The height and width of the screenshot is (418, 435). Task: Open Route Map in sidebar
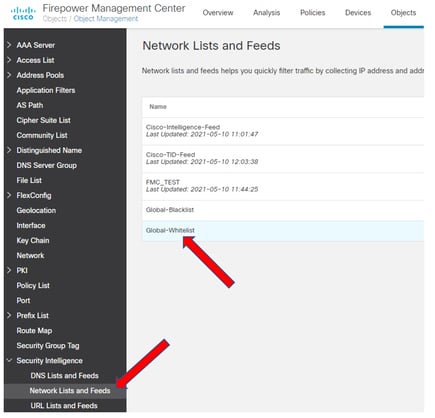coord(34,331)
